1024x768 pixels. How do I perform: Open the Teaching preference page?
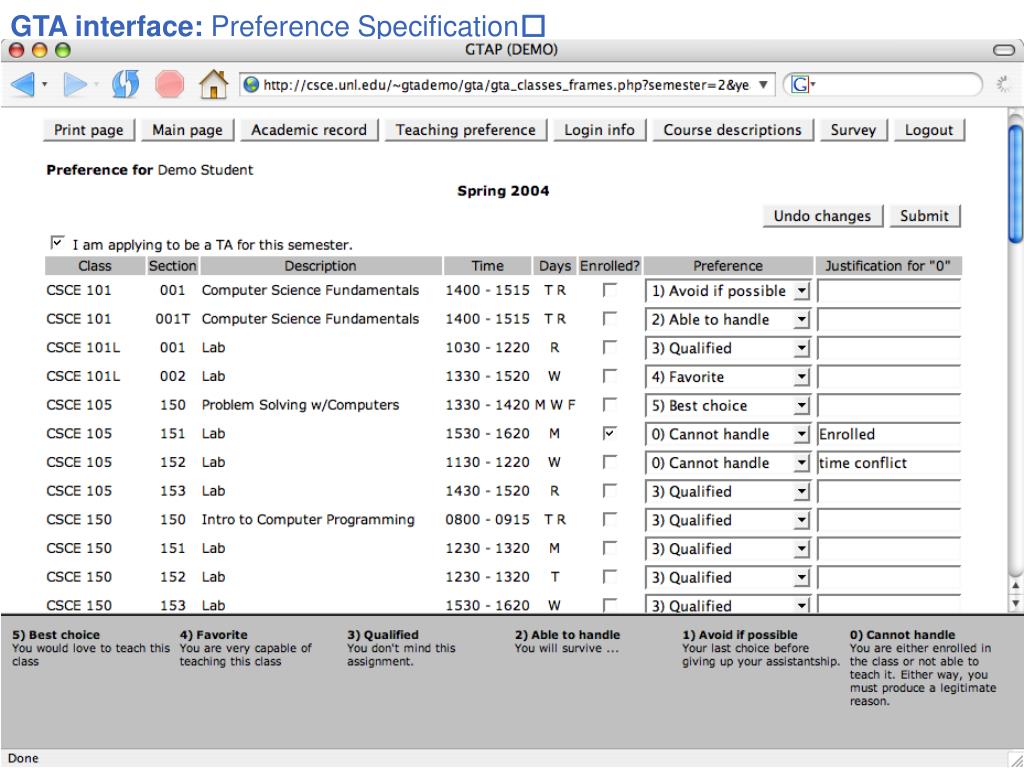[466, 130]
